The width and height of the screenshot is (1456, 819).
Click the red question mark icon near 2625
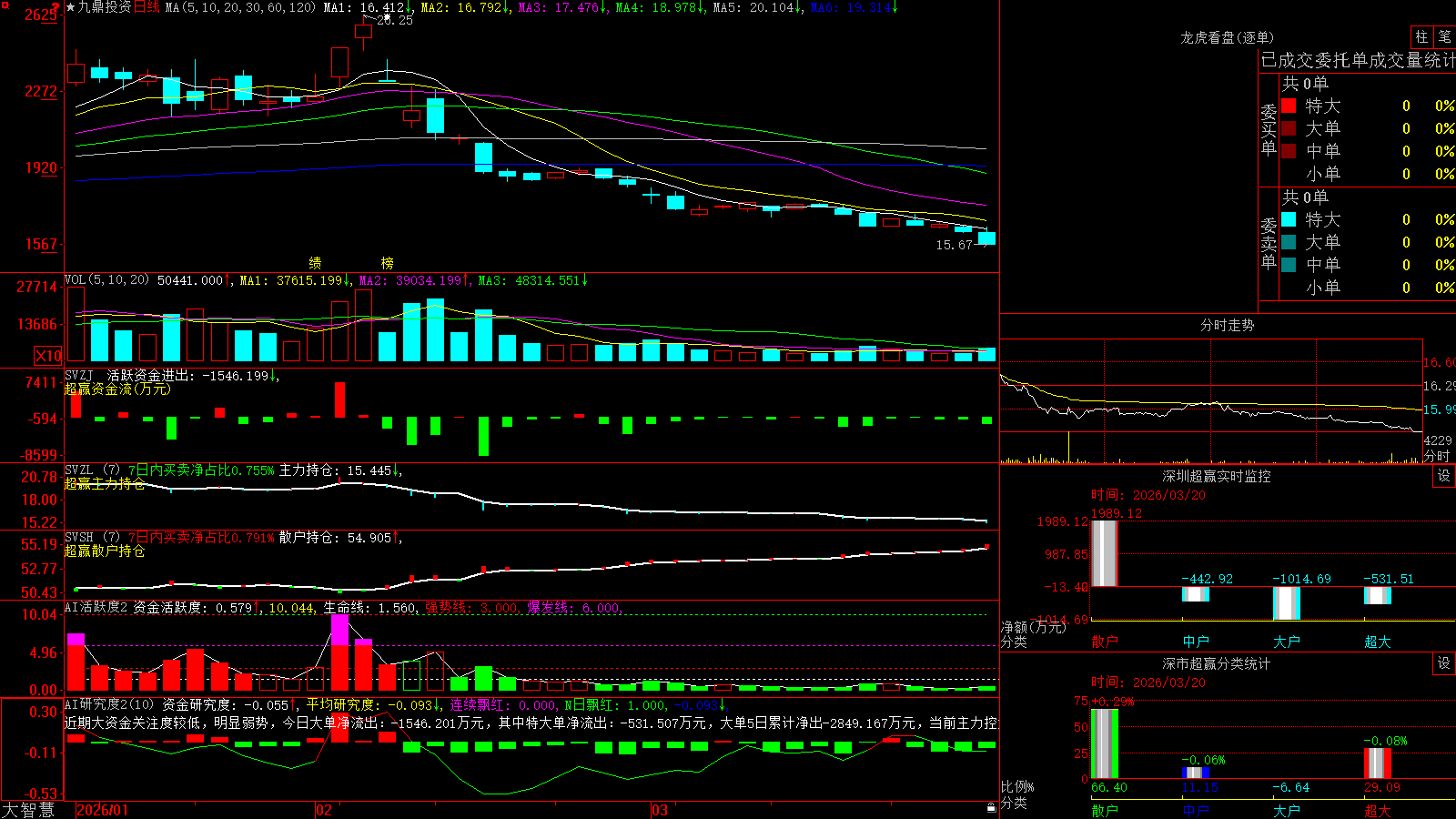click(57, 7)
